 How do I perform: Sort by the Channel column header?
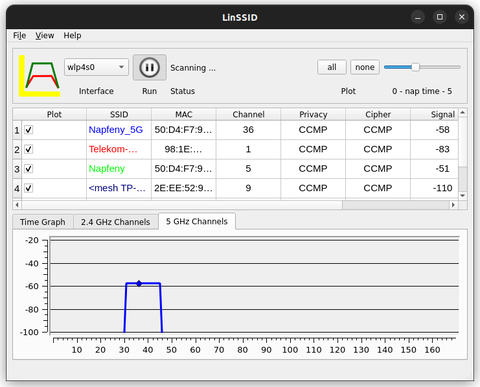click(x=248, y=114)
